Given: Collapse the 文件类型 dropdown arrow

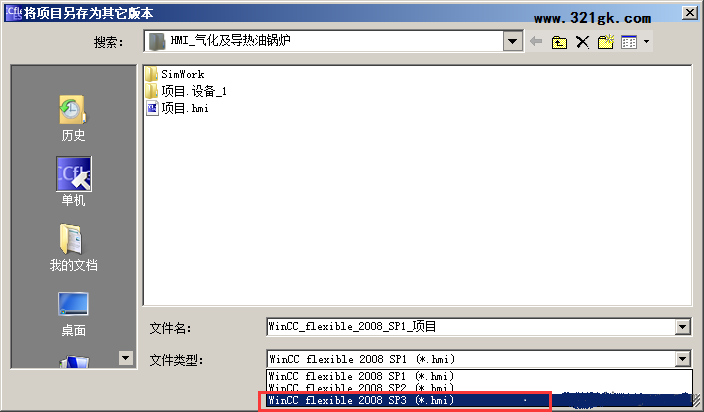Looking at the screenshot, I should 682,359.
